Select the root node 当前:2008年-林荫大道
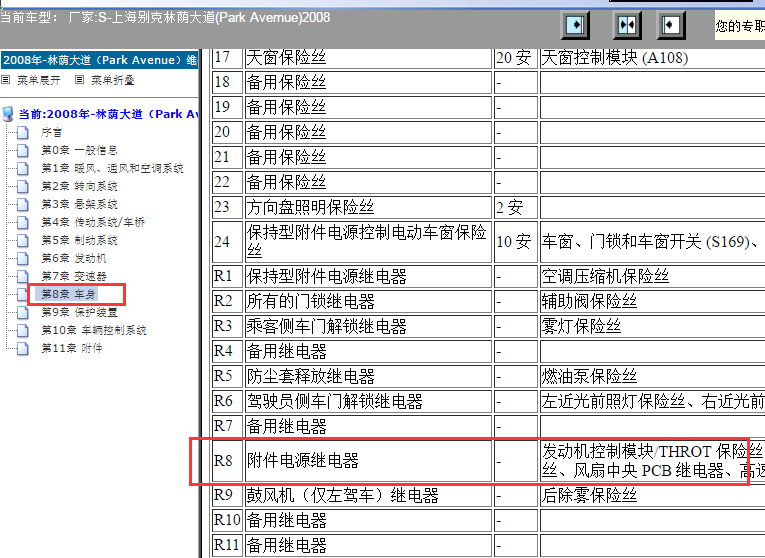Viewport: 765px width, 558px height. tap(108, 114)
